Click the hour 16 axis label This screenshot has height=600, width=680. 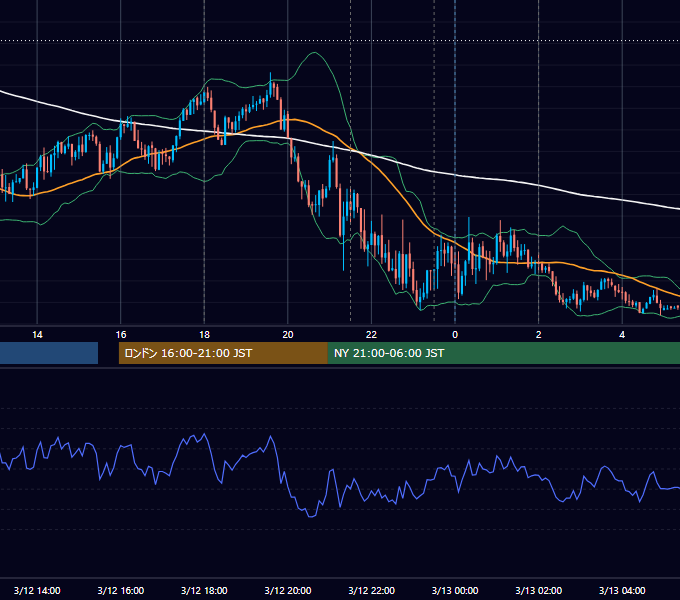pos(121,335)
